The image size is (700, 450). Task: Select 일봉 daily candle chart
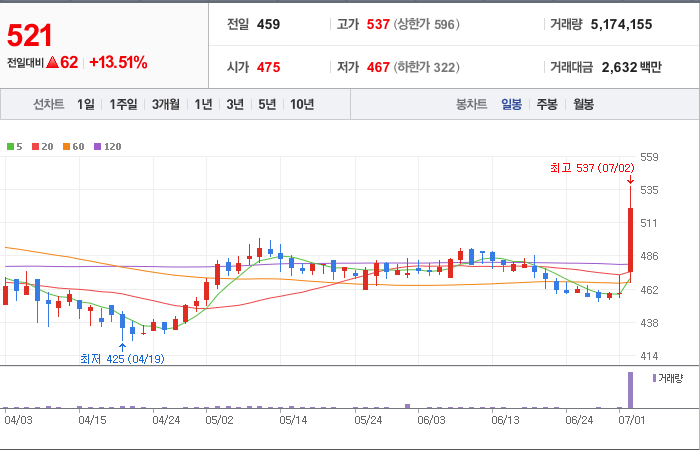pyautogui.click(x=511, y=104)
